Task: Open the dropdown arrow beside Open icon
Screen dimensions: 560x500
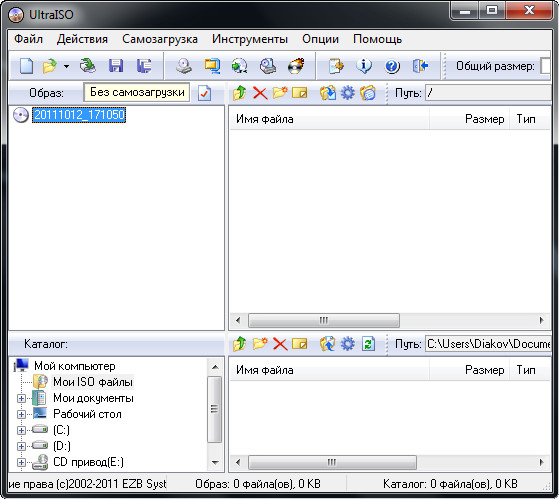Action: click(x=66, y=66)
